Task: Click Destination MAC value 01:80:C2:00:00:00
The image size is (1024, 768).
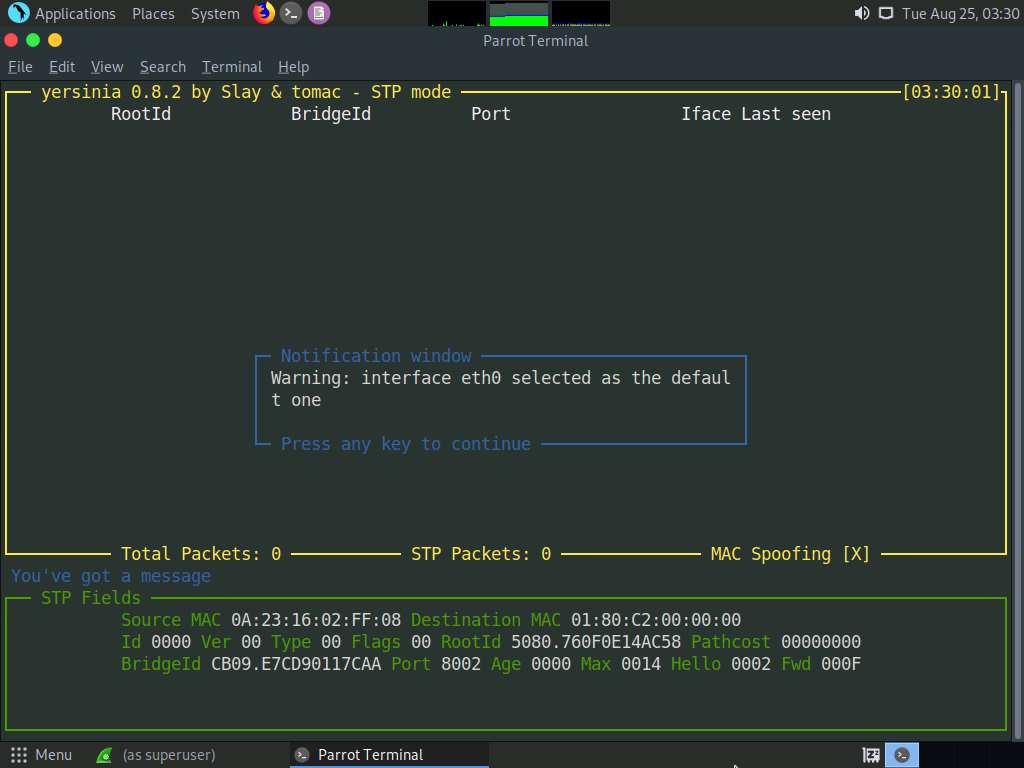Action: coord(656,620)
